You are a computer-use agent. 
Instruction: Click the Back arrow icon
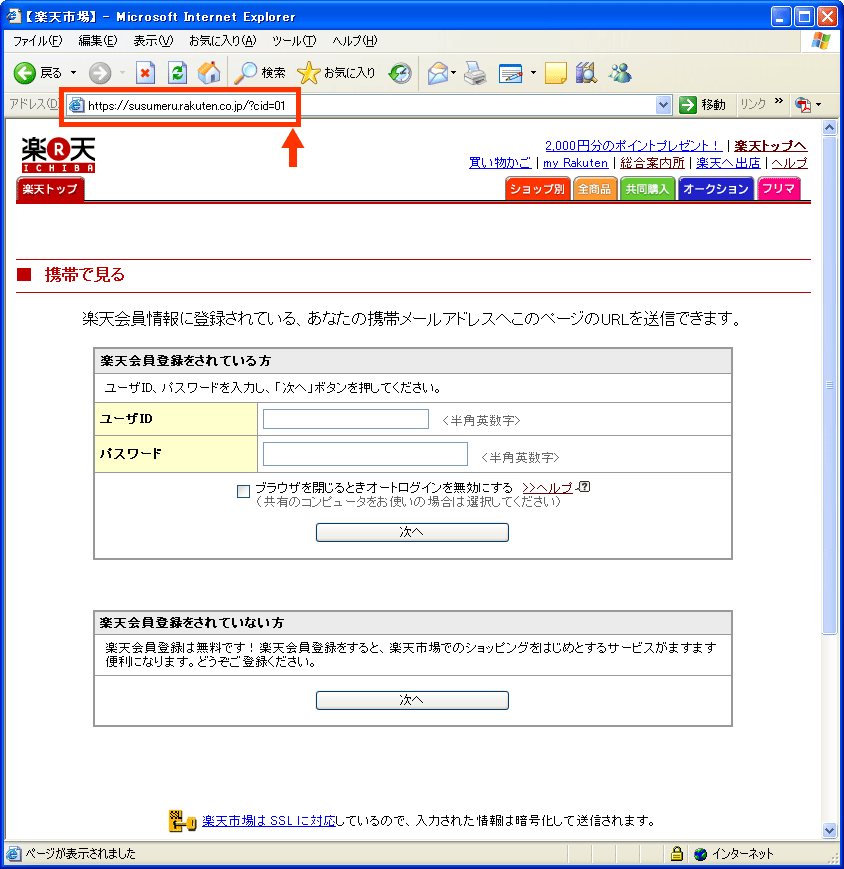[x=24, y=73]
